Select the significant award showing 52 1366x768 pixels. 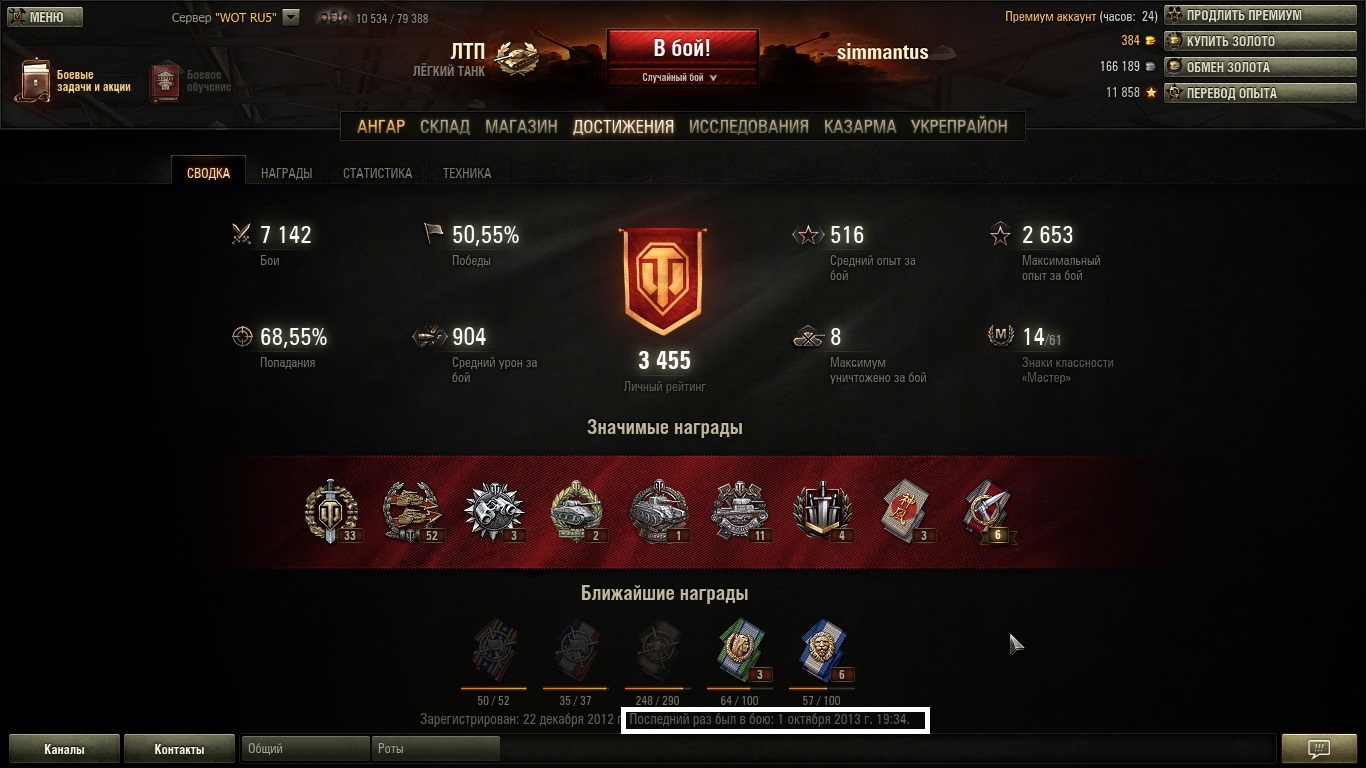point(413,510)
